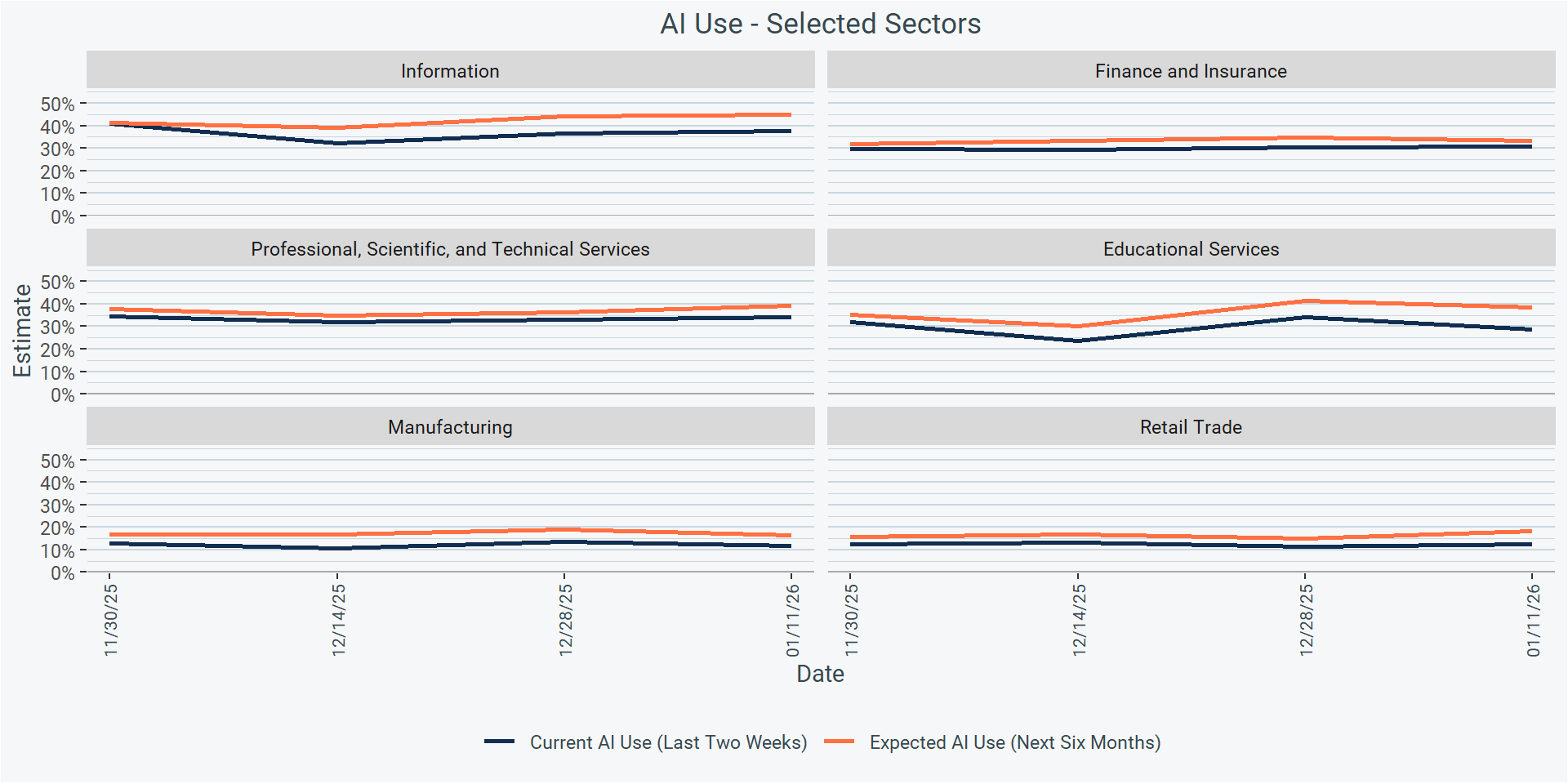Click the "Estimate" y-axis title

click(x=22, y=331)
